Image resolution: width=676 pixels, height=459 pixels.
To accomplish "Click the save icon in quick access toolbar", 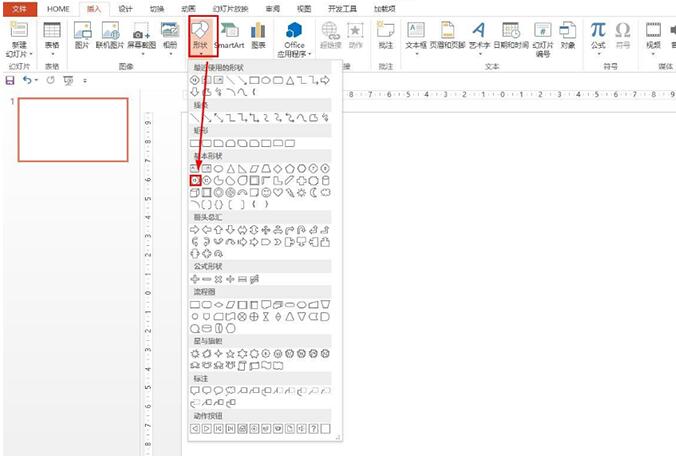I will pyautogui.click(x=10, y=79).
